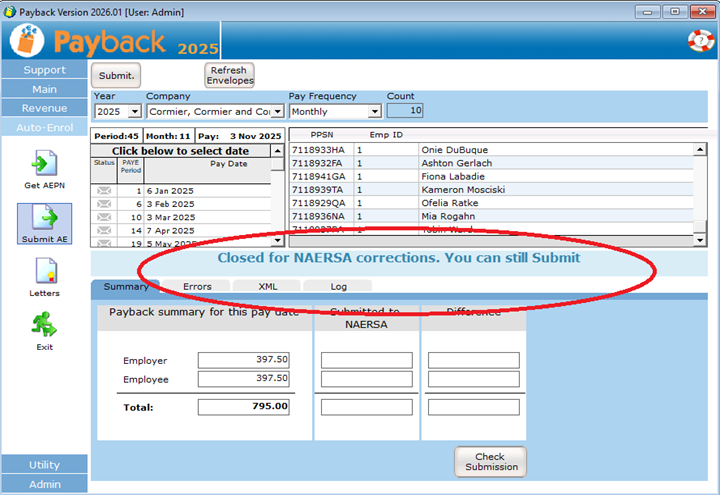Viewport: 720px width, 495px height.
Task: Click the Exit running man icon
Action: (44, 324)
